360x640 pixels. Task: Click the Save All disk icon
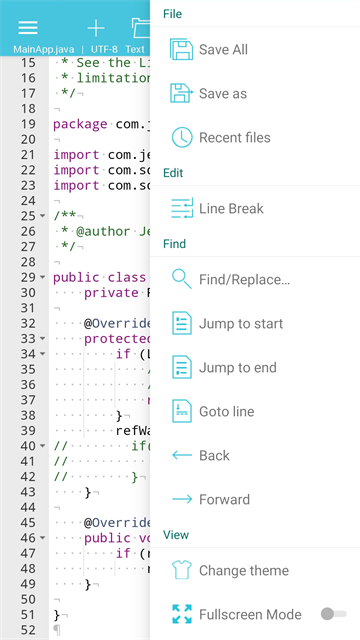181,50
